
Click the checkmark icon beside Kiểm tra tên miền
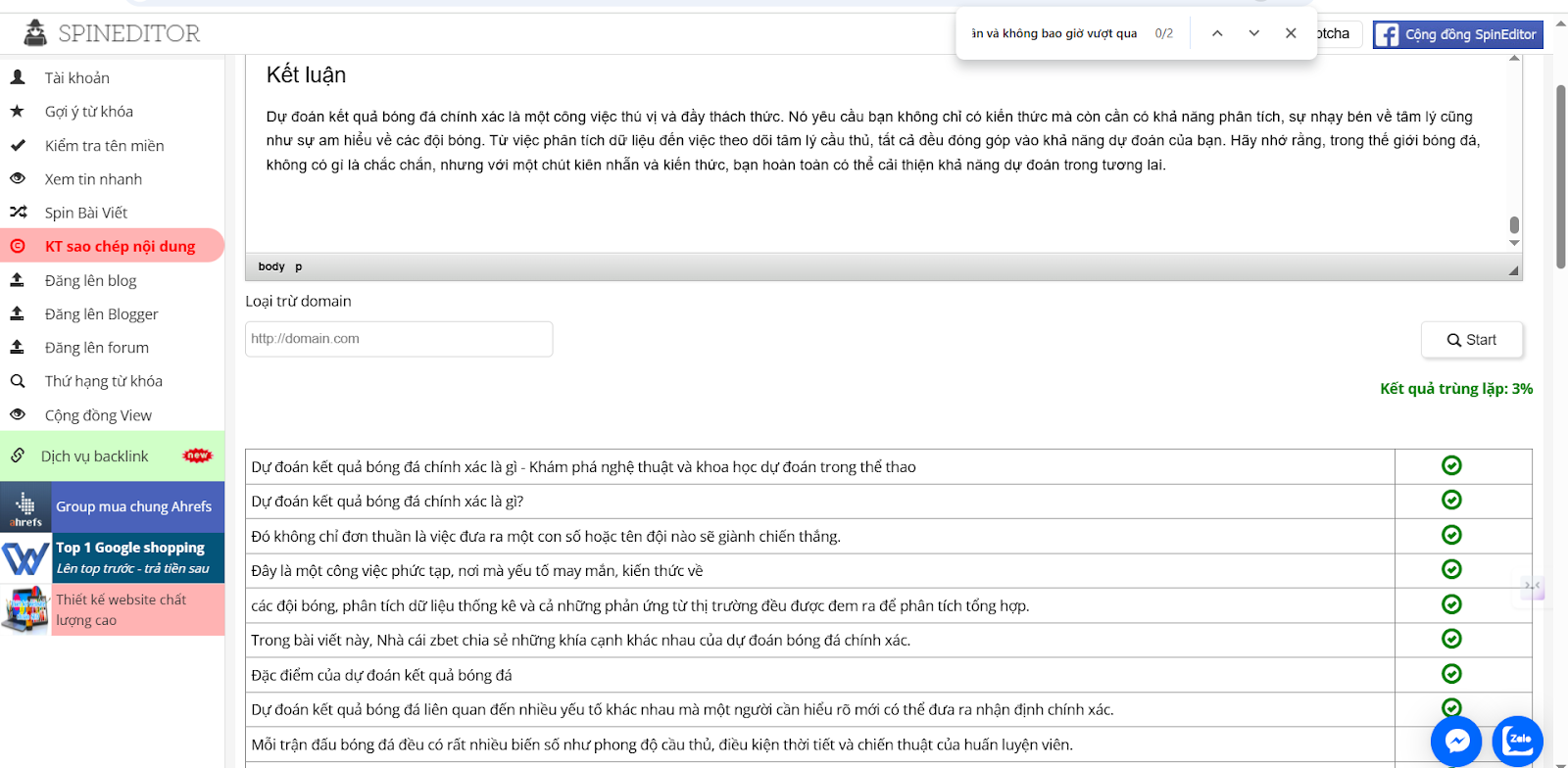click(18, 145)
